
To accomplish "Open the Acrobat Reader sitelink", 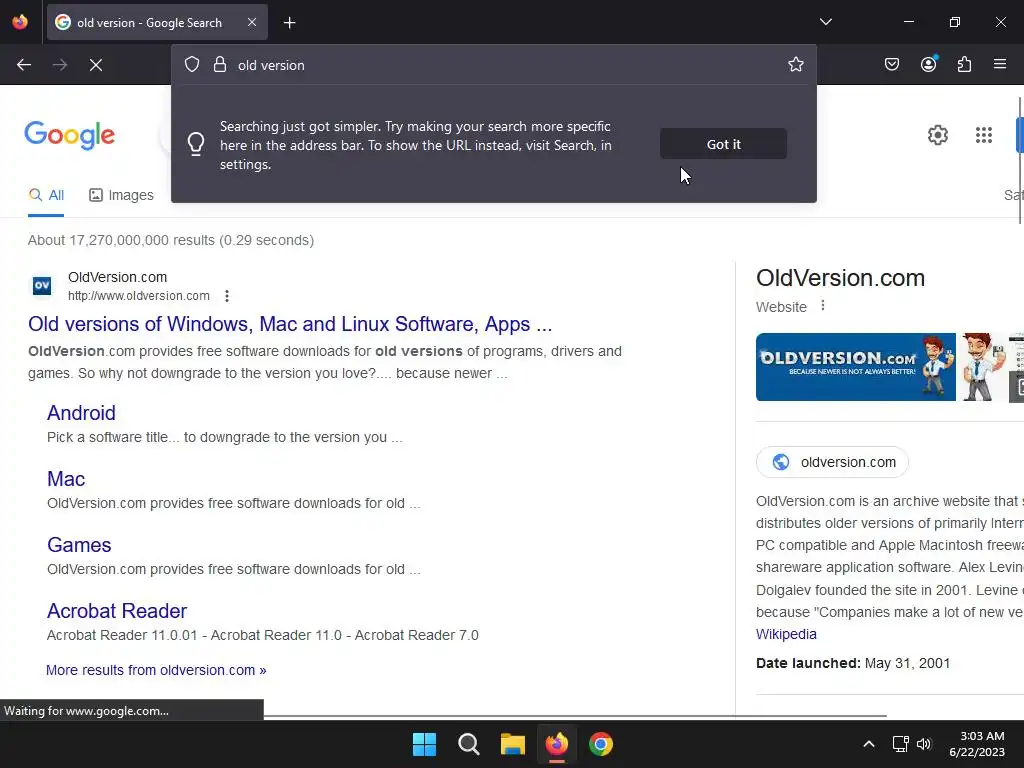I will pyautogui.click(x=117, y=611).
